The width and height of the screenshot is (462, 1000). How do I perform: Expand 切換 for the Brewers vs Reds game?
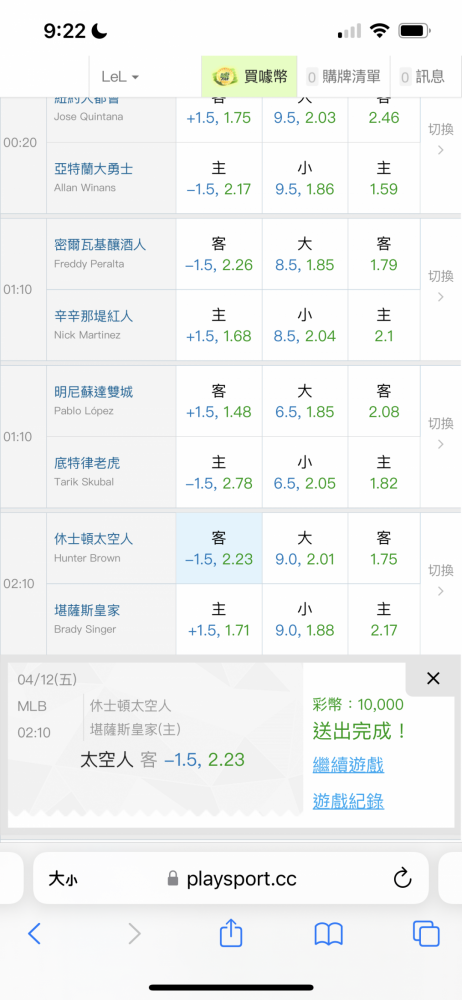[441, 286]
